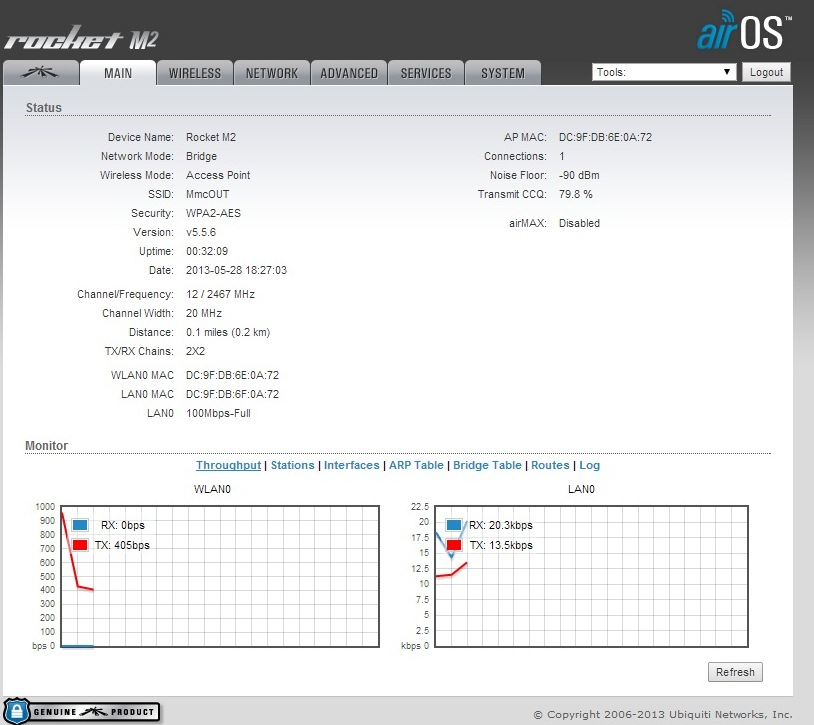Click the Channel Width value 20 MHz

tap(204, 313)
